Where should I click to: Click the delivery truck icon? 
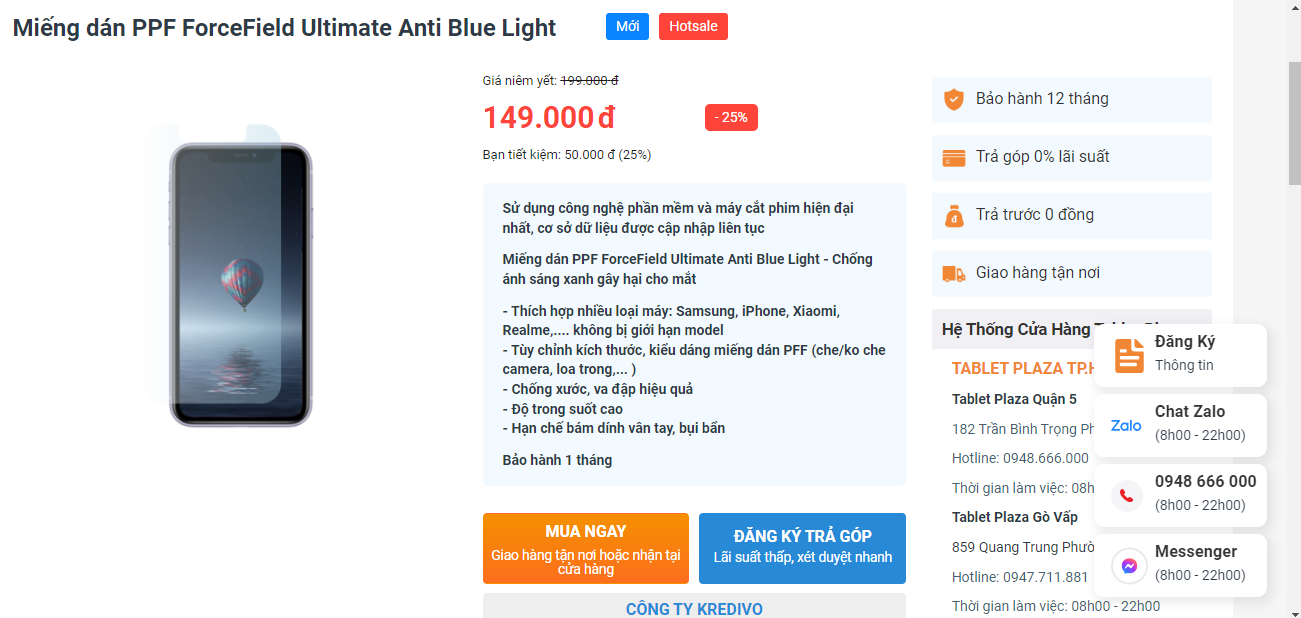pos(954,273)
